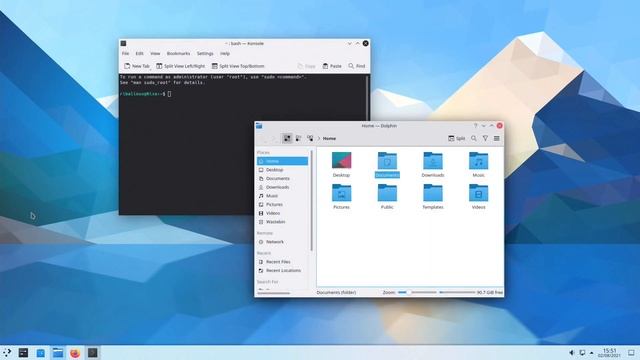Viewport: 640px width, 360px height.
Task: Select the Documents folder icon in file view
Action: (x=387, y=160)
